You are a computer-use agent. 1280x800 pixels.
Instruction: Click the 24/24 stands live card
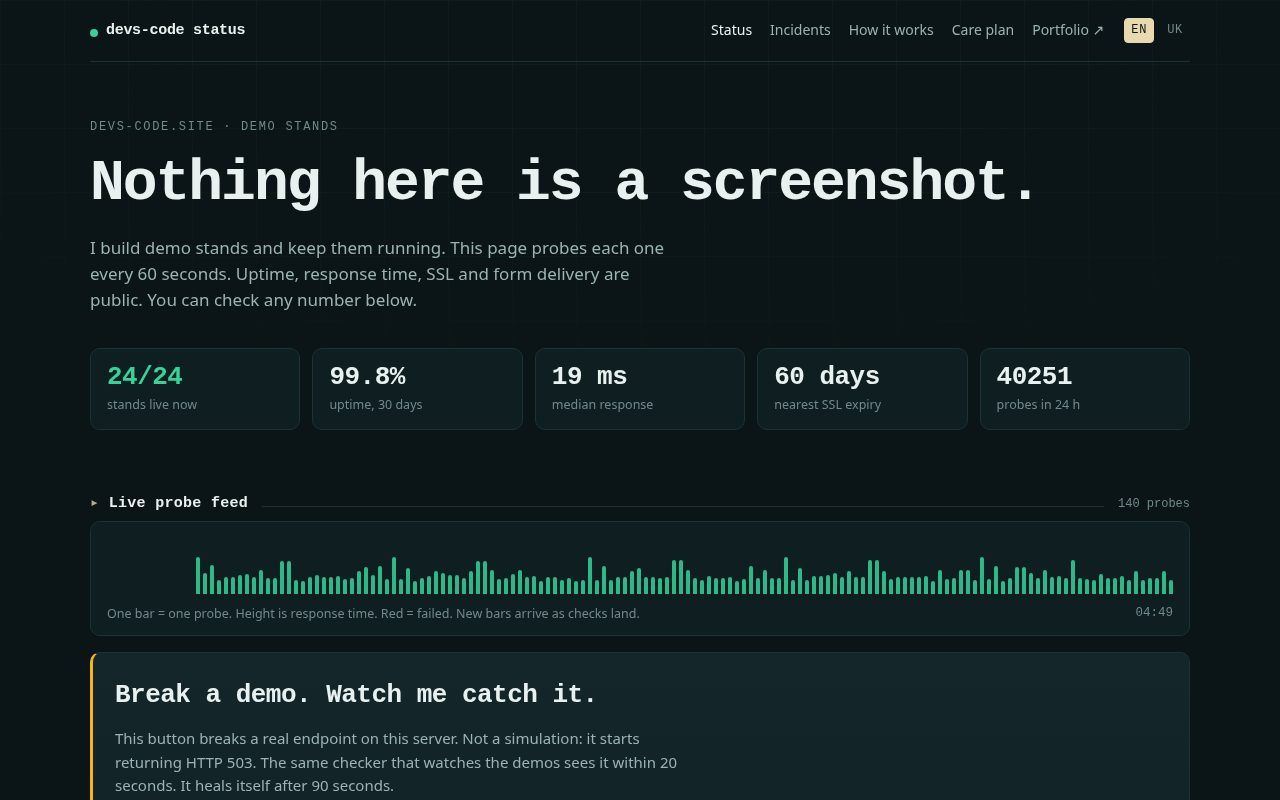[195, 389]
